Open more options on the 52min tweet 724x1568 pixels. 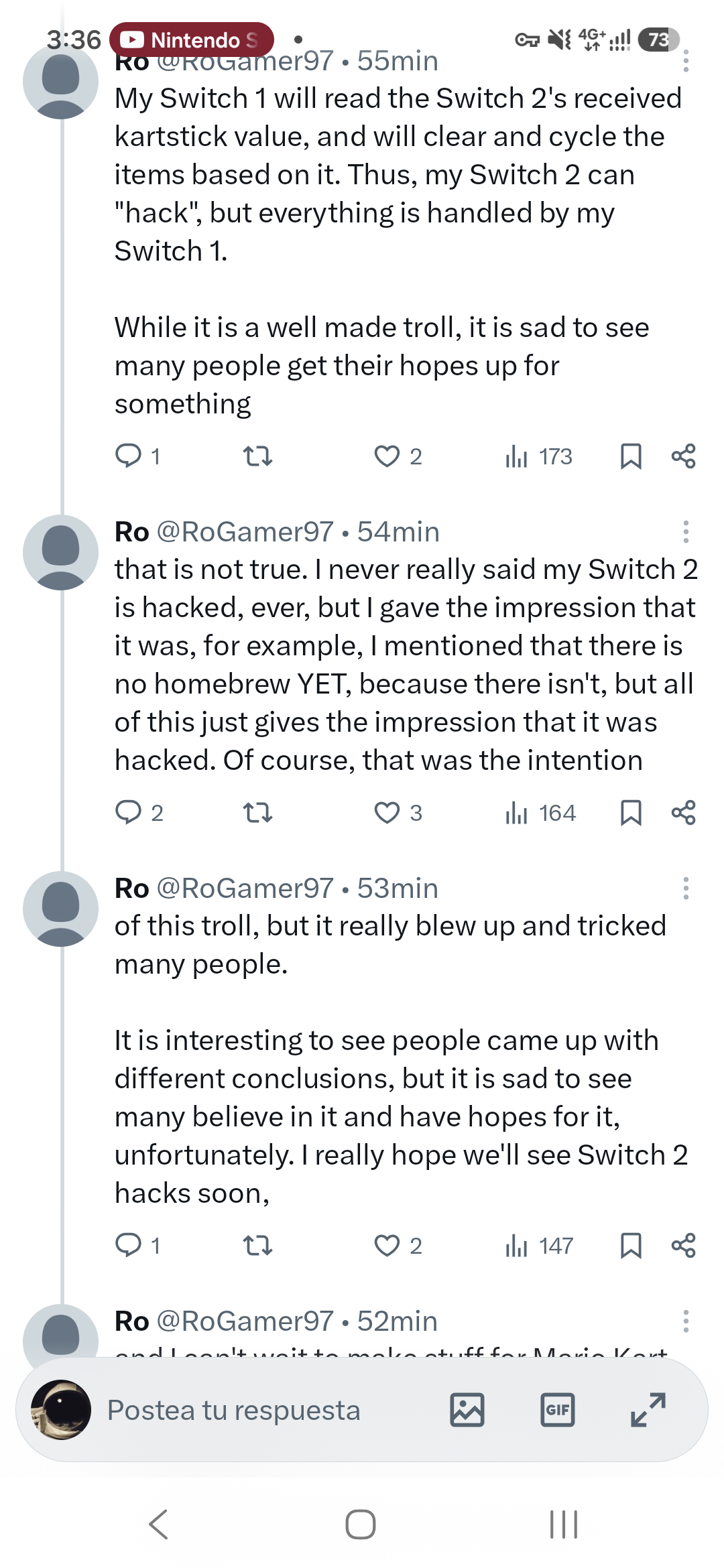(x=686, y=1321)
